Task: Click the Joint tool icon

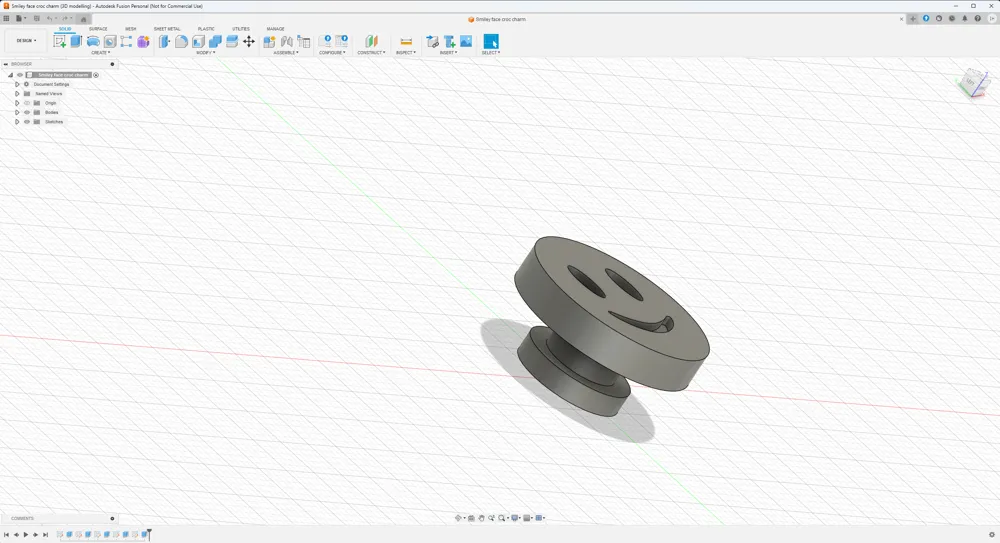Action: pos(286,41)
